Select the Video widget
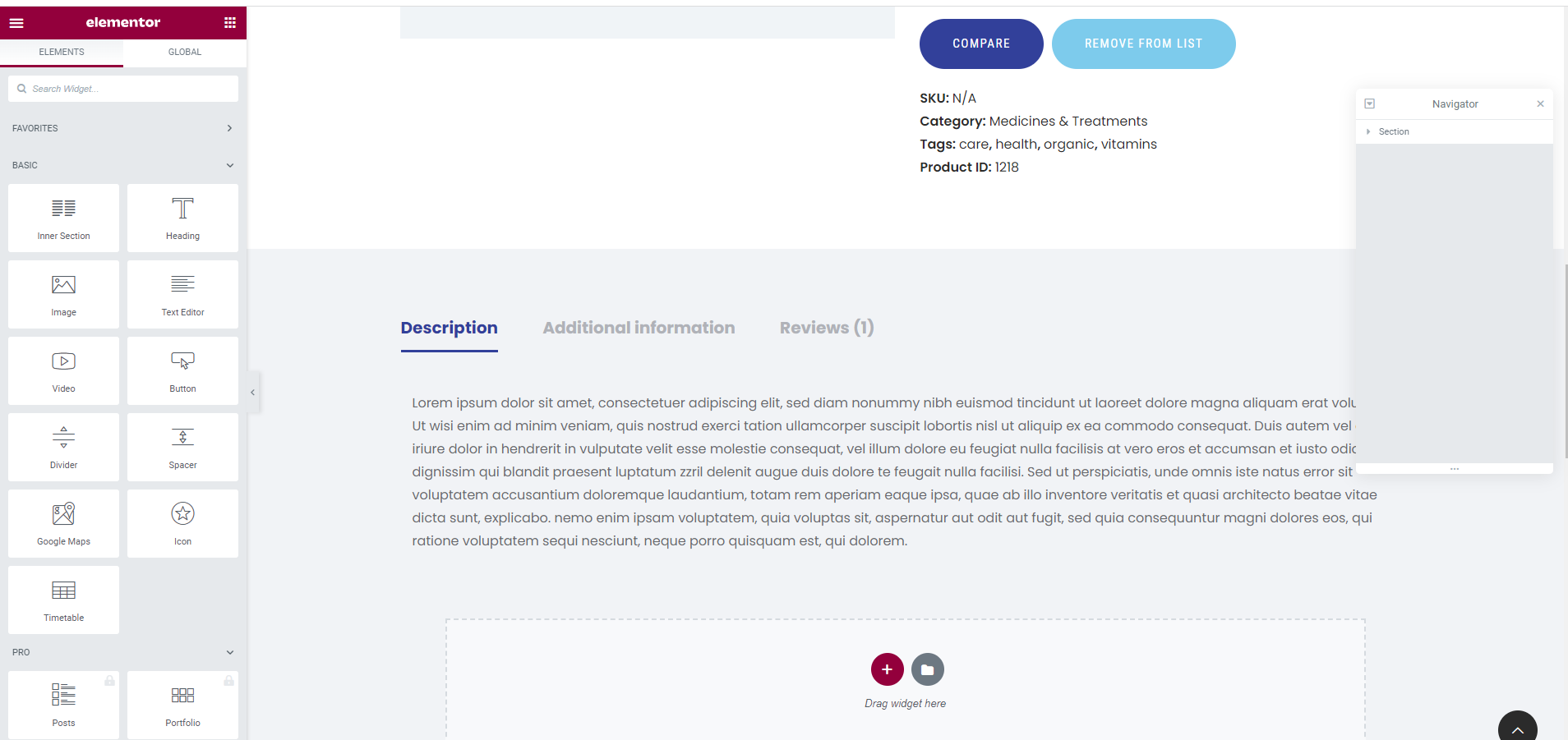Viewport: 1568px width, 740px height. (x=63, y=371)
